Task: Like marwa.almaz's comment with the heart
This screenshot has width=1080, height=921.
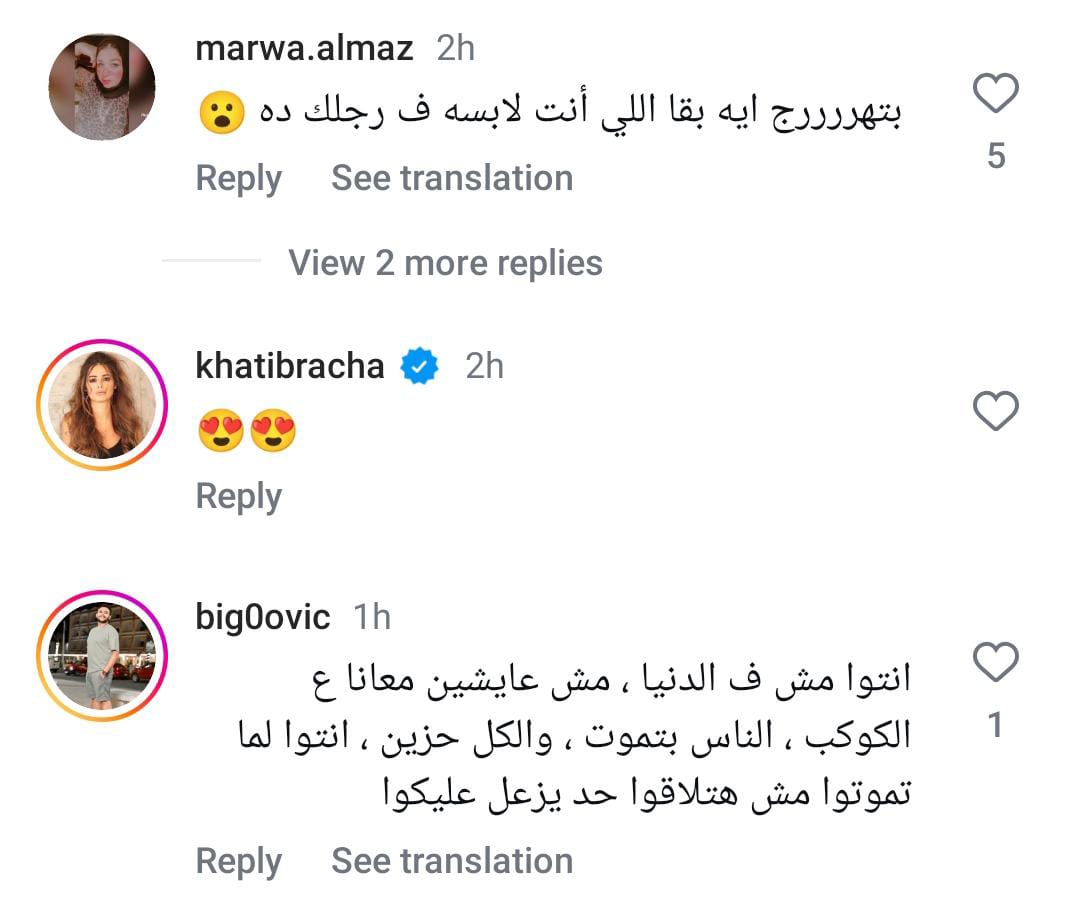Action: click(995, 95)
